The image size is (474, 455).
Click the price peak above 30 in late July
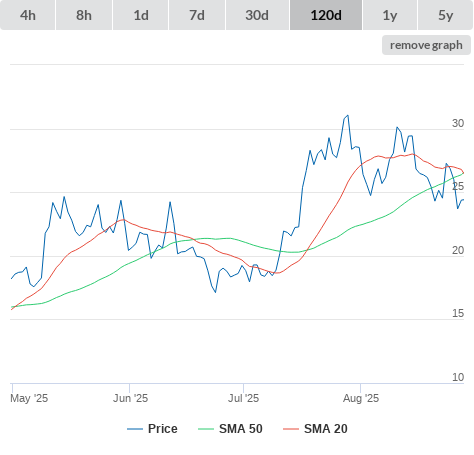tap(348, 116)
